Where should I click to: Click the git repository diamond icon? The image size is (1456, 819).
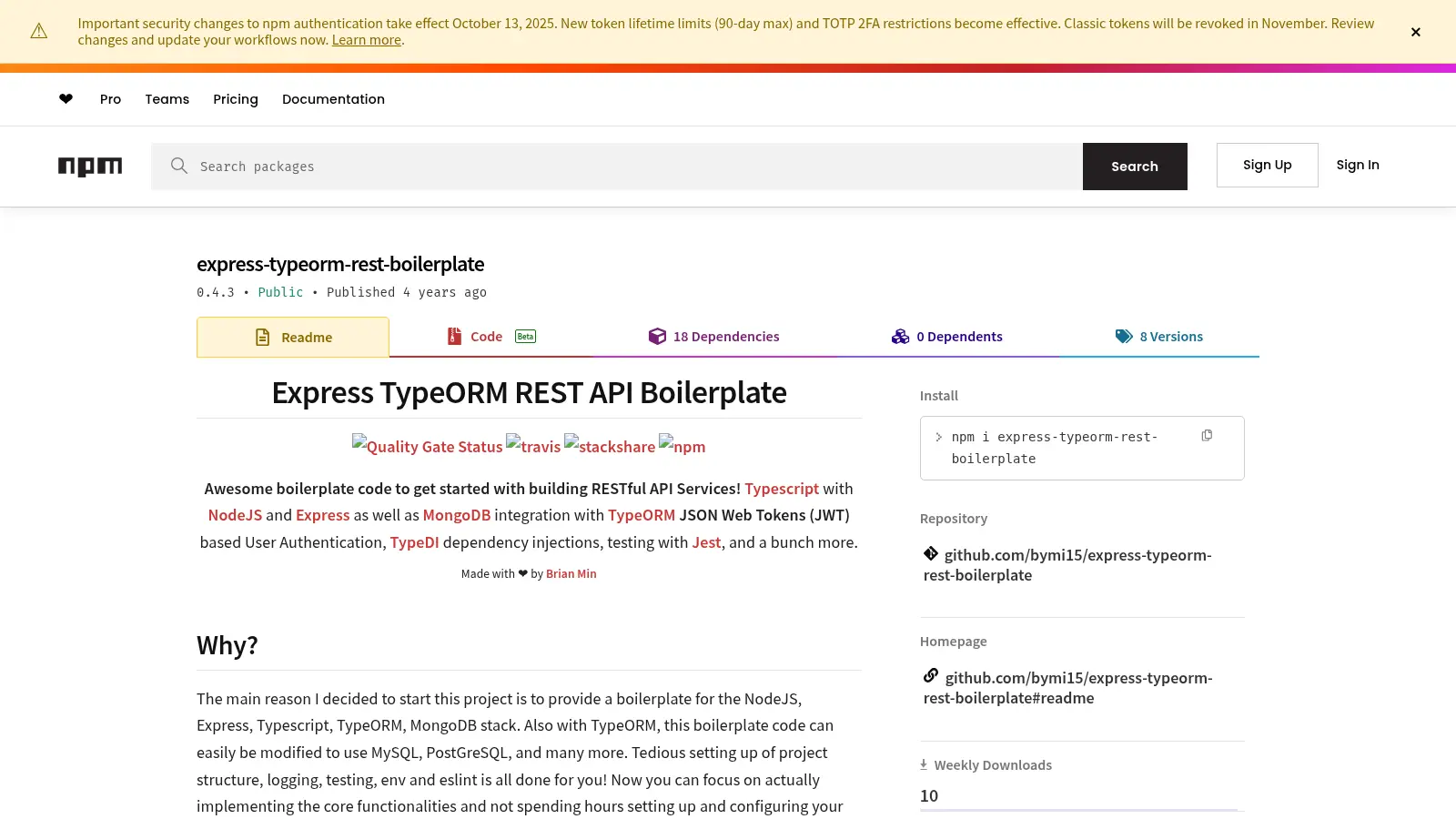(931, 553)
